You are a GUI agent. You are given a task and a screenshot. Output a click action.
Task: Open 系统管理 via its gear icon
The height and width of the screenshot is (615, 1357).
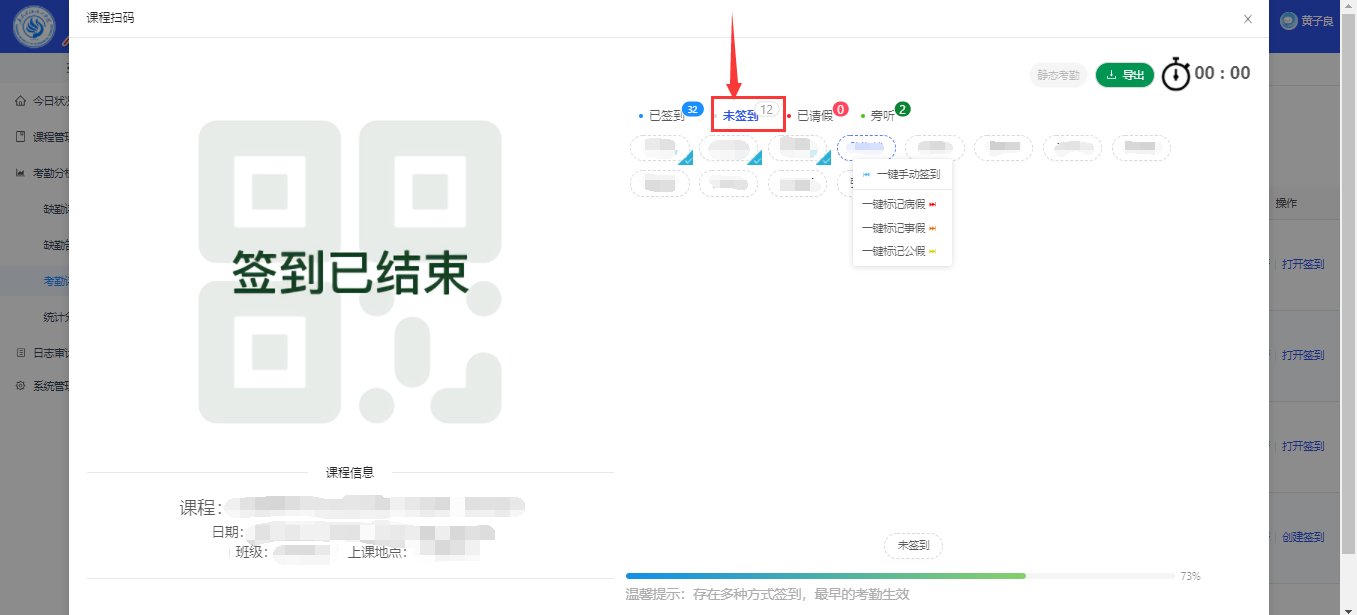point(20,385)
